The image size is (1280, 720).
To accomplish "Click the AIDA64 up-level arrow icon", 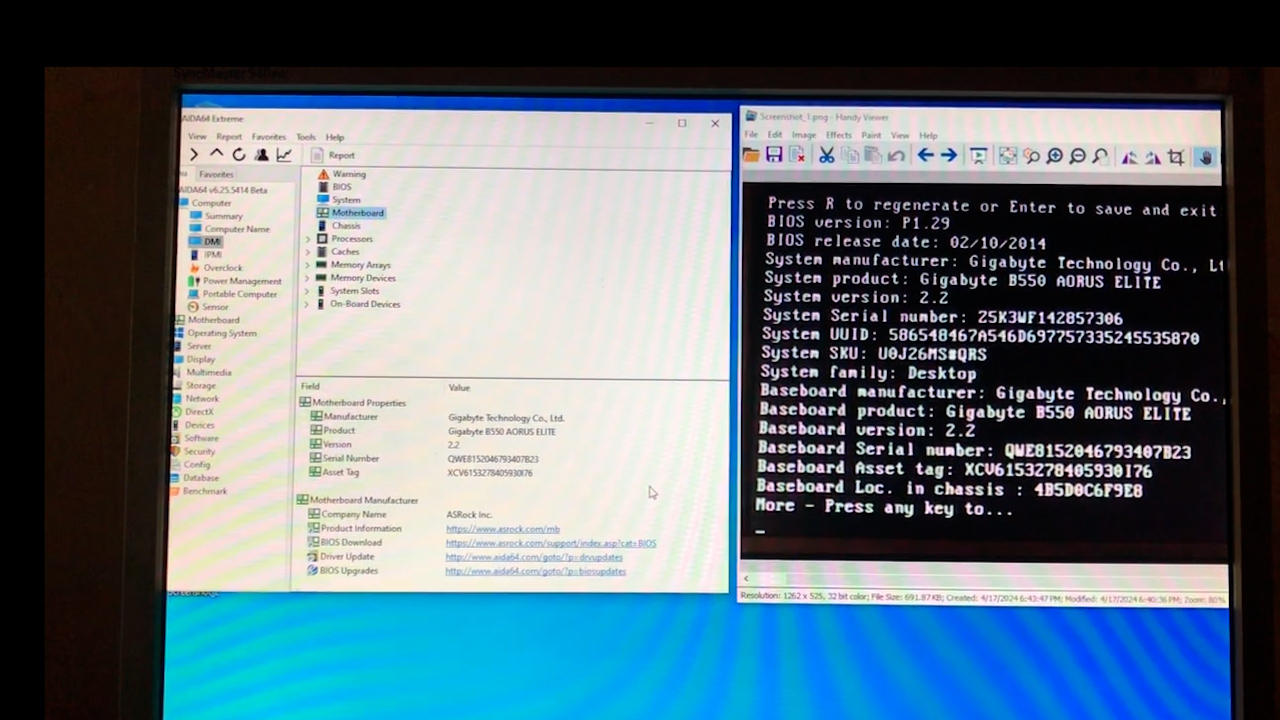I will (216, 154).
